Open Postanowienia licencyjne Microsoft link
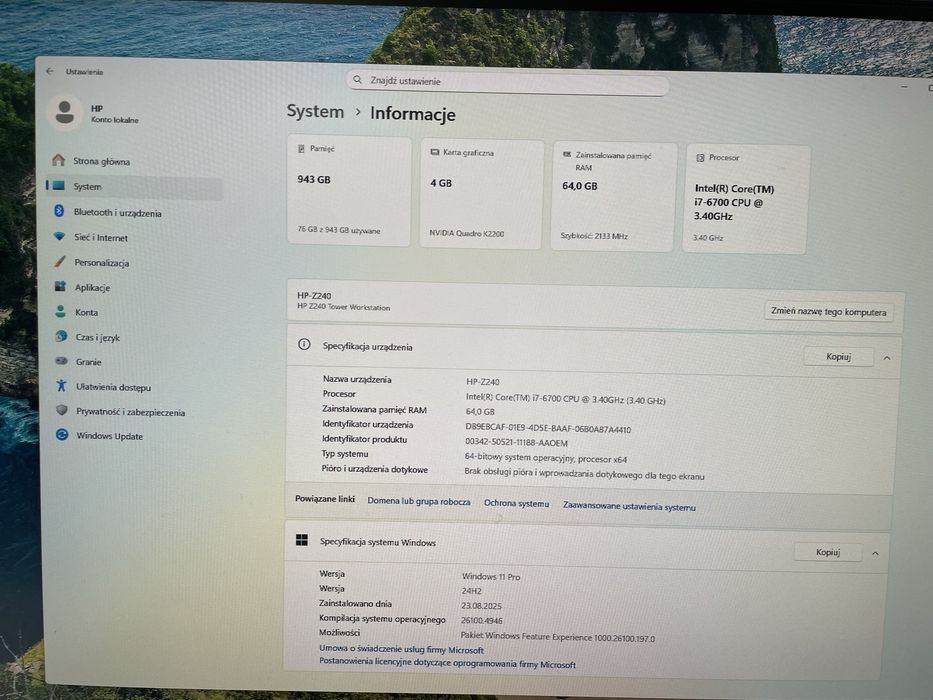The width and height of the screenshot is (933, 700). click(x=447, y=662)
